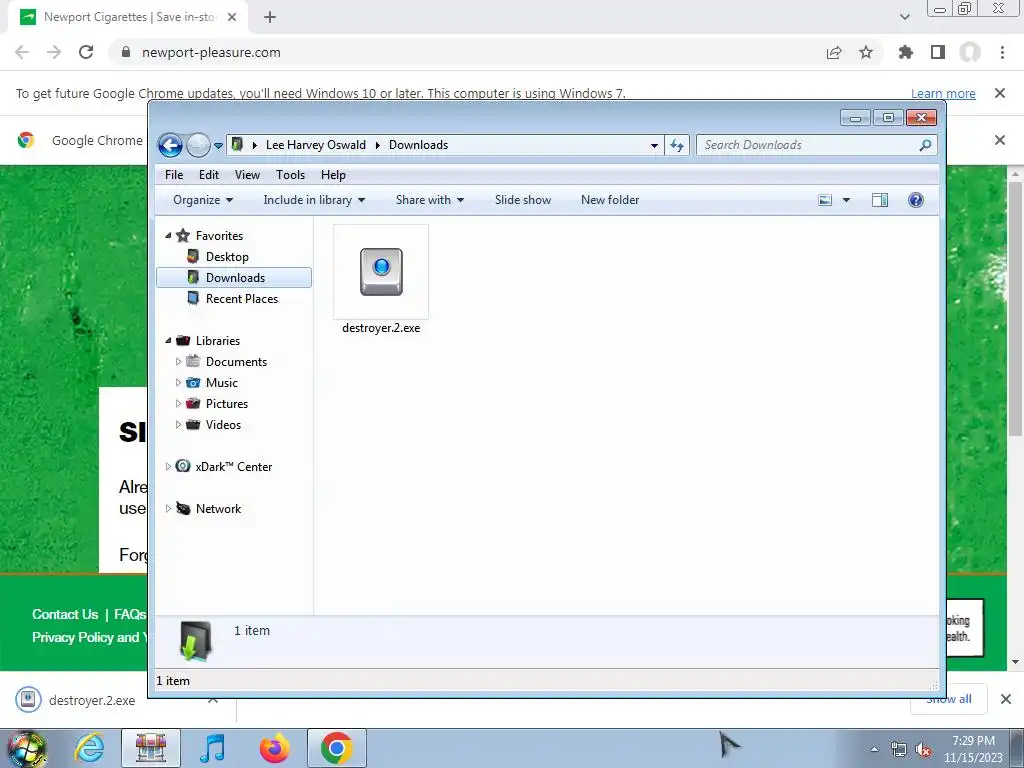Select the destroyer.2.exe file icon
1024x768 pixels.
(381, 271)
